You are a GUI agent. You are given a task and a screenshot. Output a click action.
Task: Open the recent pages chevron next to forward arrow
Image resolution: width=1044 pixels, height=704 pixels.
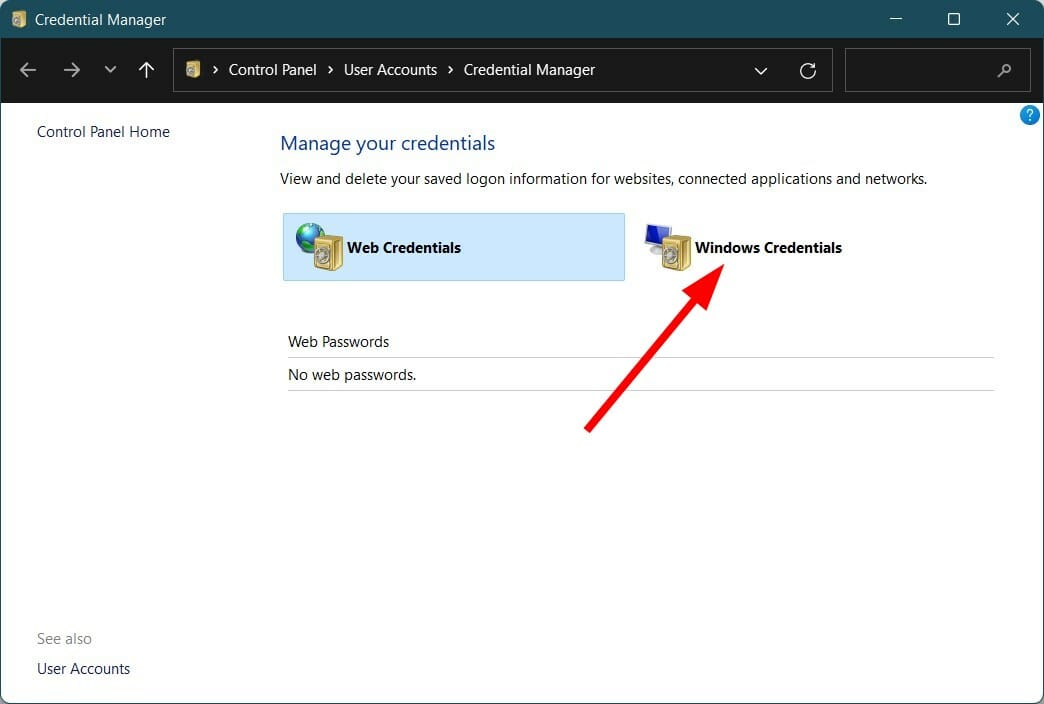(x=108, y=70)
